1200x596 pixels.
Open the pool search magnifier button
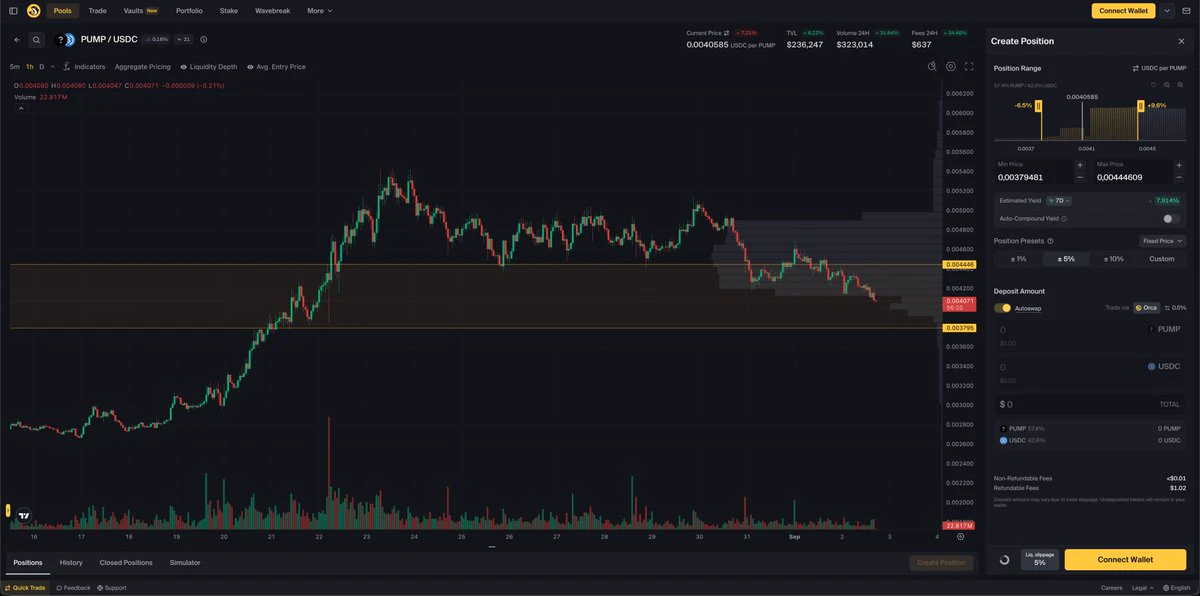(36, 40)
